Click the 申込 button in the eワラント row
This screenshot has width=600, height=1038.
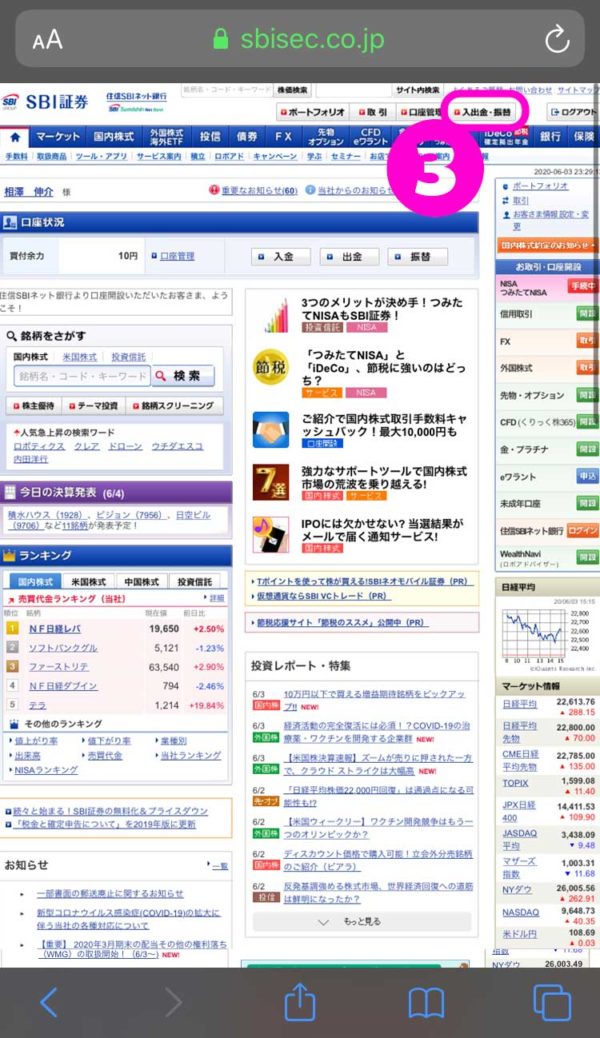coord(587,477)
